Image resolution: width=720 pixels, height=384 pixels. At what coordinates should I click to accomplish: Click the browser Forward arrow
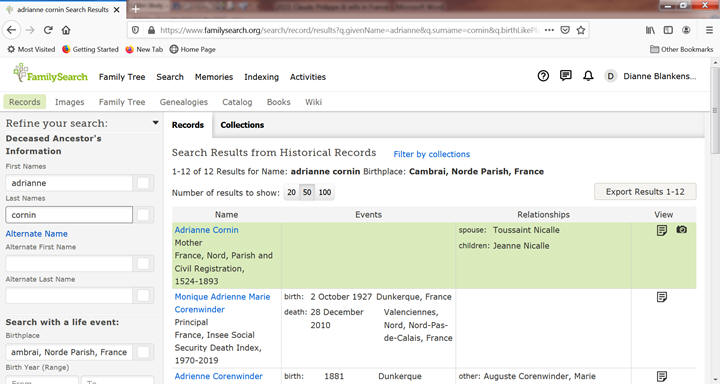coord(30,30)
